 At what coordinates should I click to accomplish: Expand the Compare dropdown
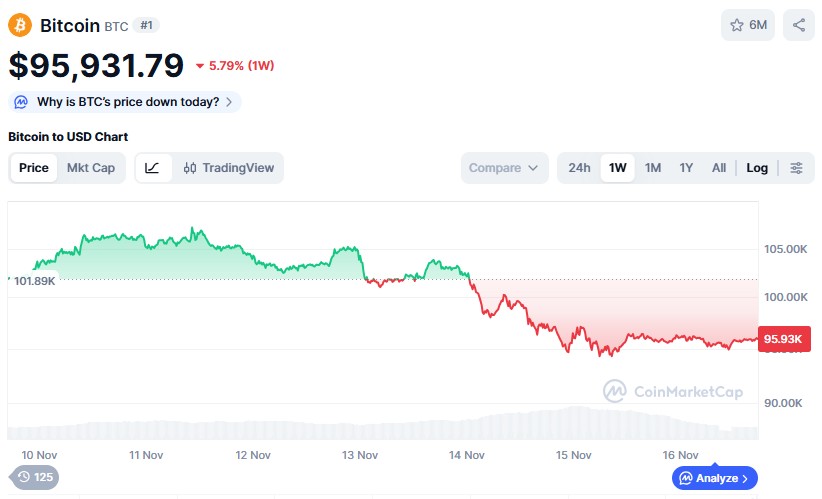(505, 168)
